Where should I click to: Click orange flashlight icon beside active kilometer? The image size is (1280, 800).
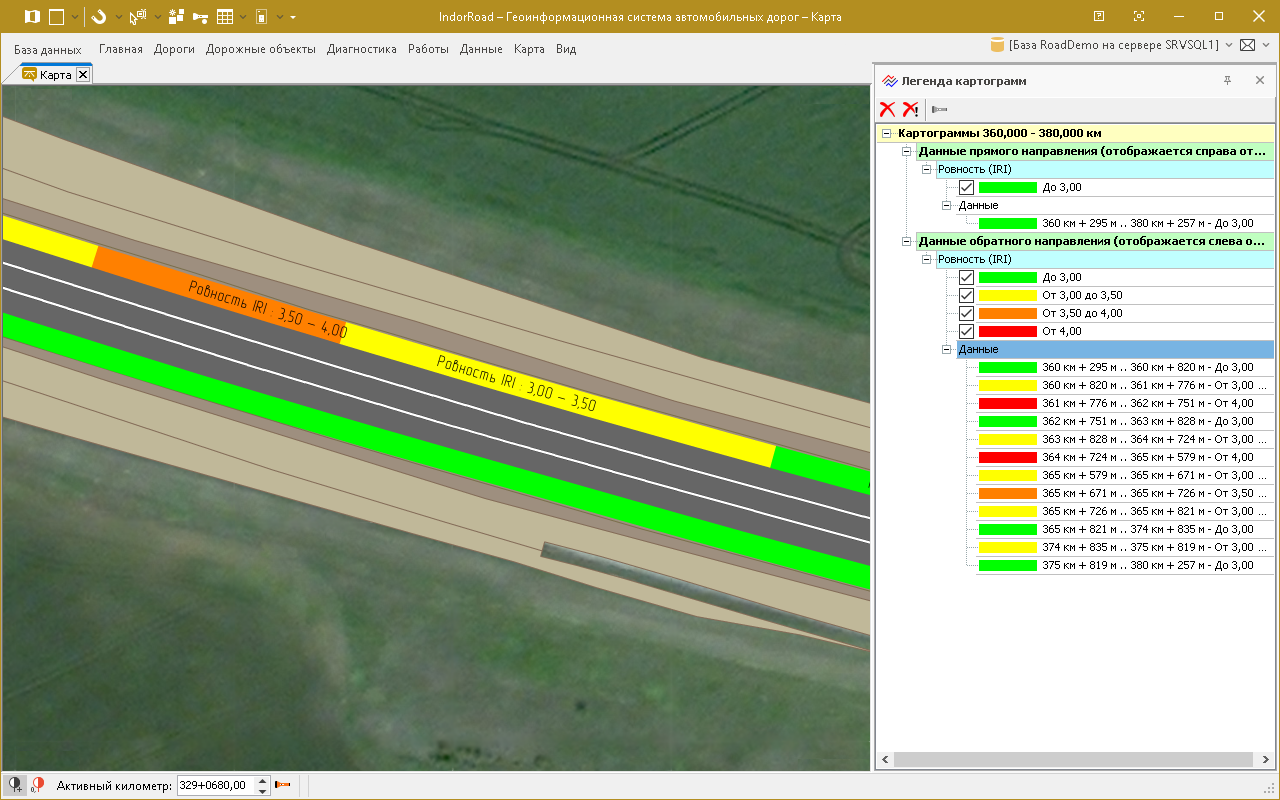coord(283,785)
